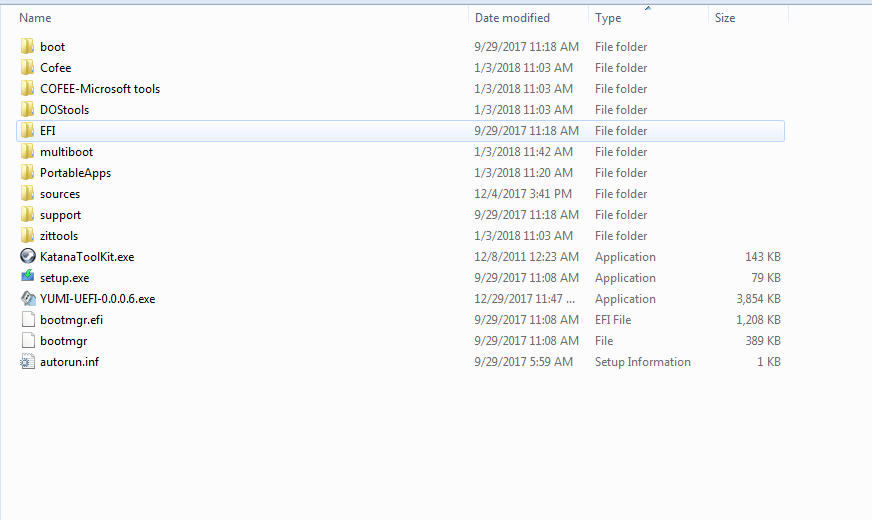Image resolution: width=872 pixels, height=520 pixels.
Task: Click the PortableApps folder icon
Action: 27,172
